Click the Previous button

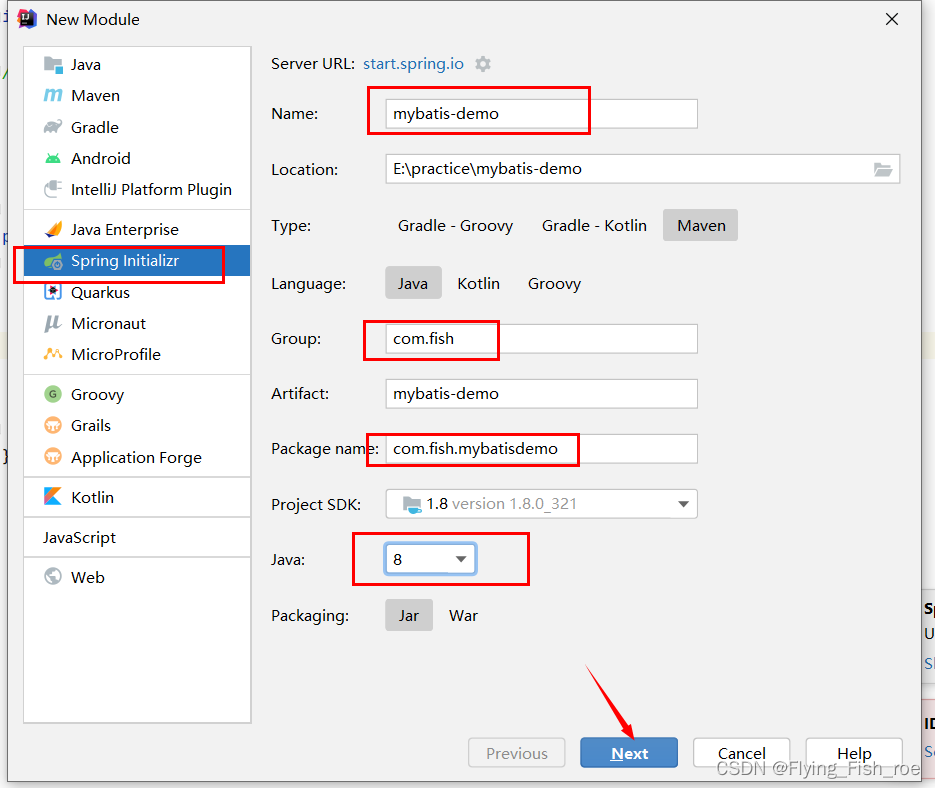pyautogui.click(x=516, y=753)
